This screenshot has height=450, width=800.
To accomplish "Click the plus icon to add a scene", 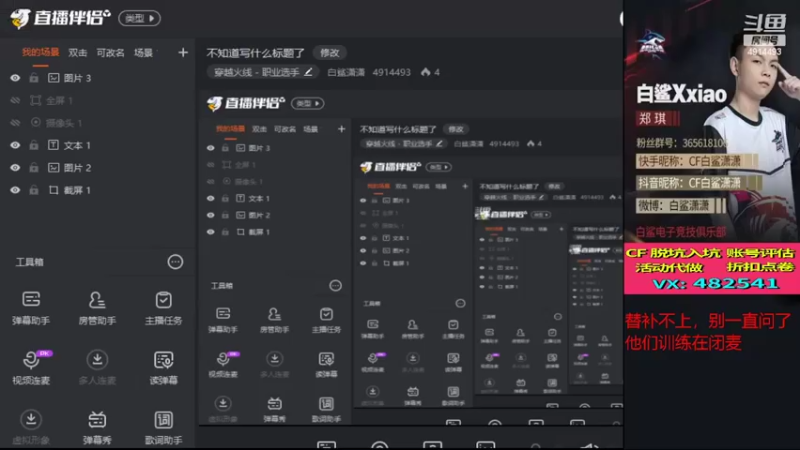I will [183, 53].
